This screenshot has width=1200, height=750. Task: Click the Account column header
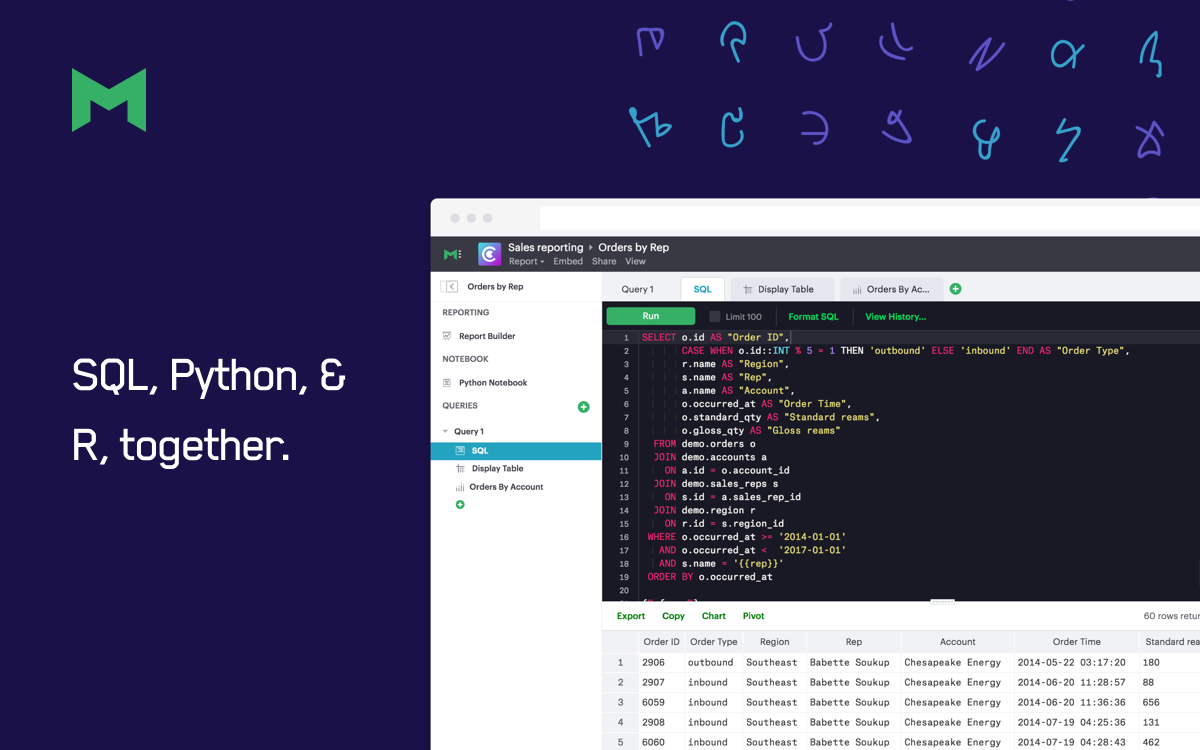(x=958, y=642)
